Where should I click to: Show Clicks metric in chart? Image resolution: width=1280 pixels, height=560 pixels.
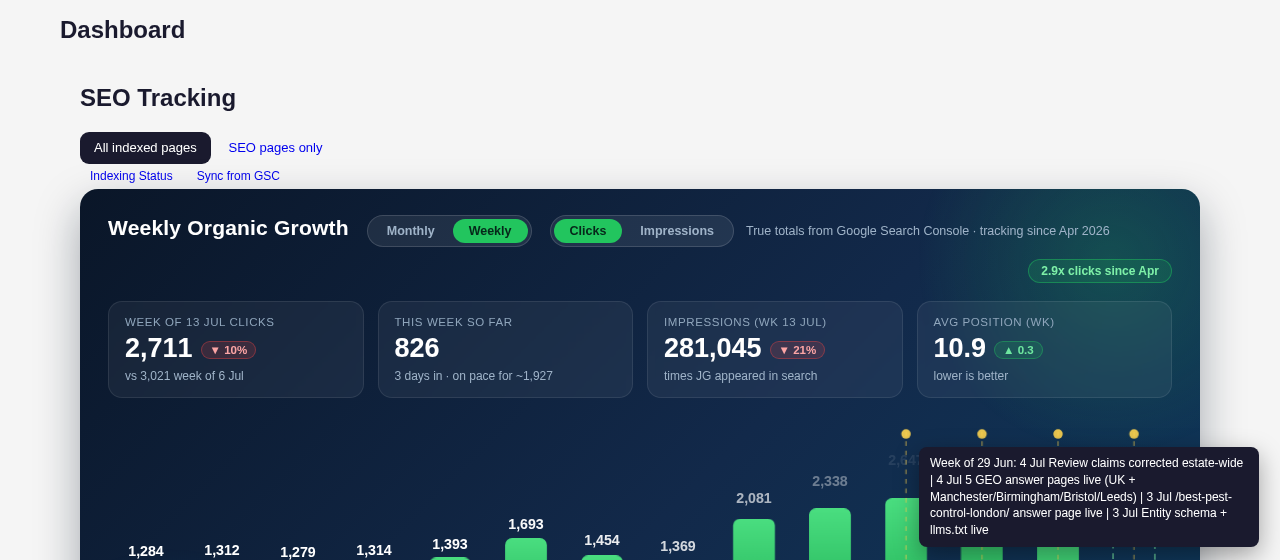[588, 231]
